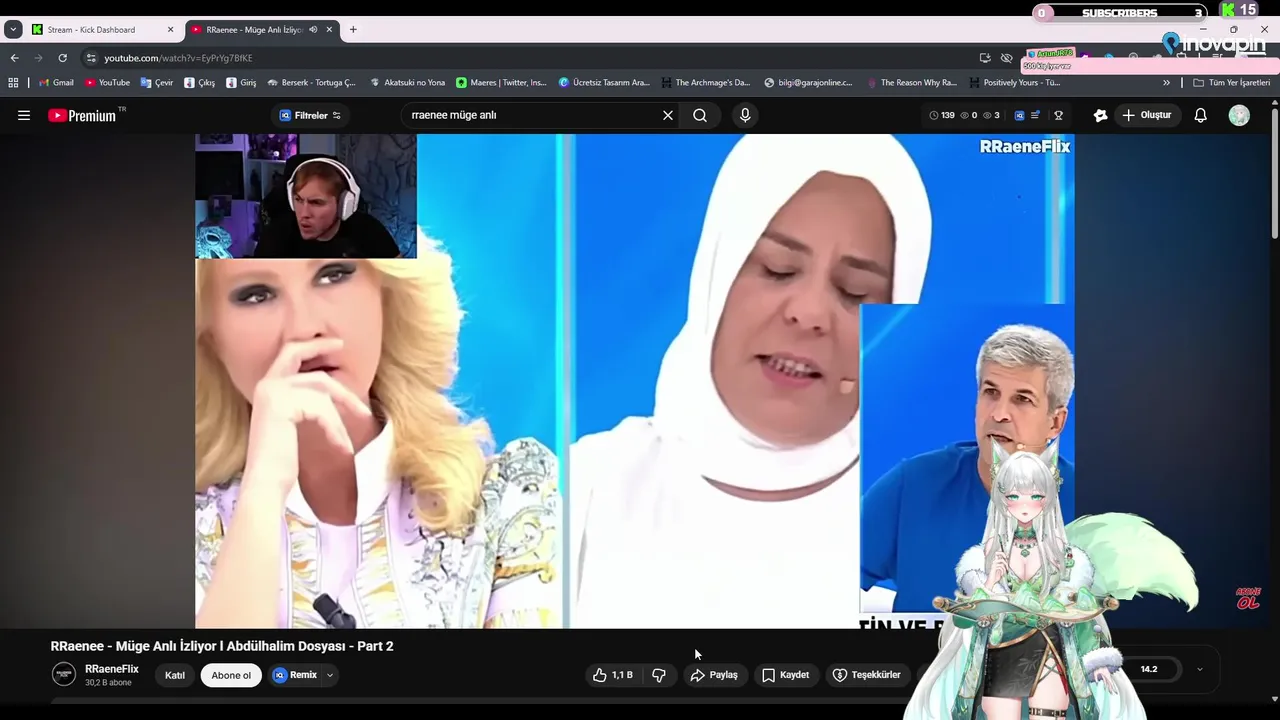The height and width of the screenshot is (720, 1280).
Task: Click the 30,2 B abone subscriber count
Action: pos(108,683)
